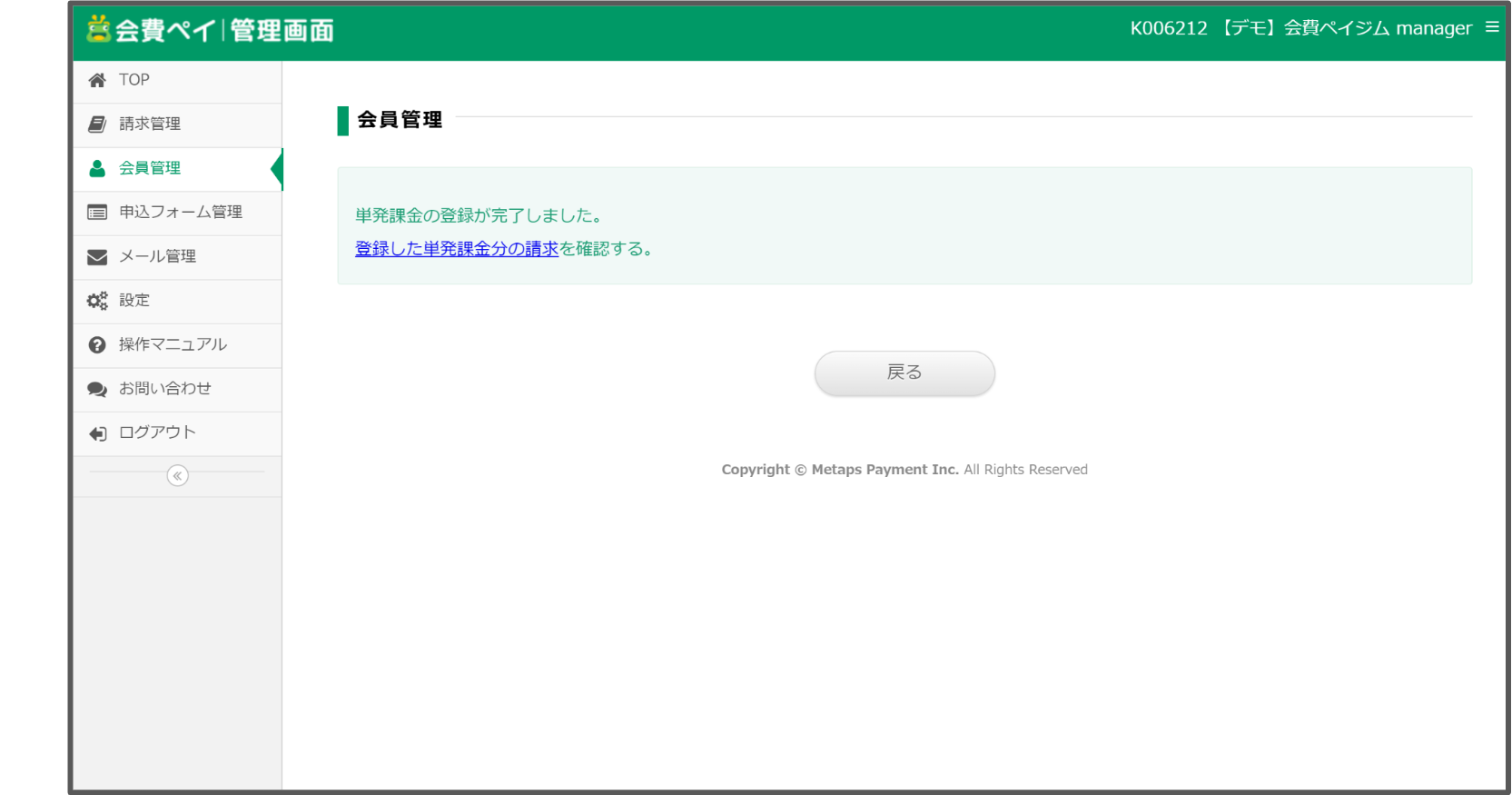Click the person icon for 会員管理

(x=97, y=168)
